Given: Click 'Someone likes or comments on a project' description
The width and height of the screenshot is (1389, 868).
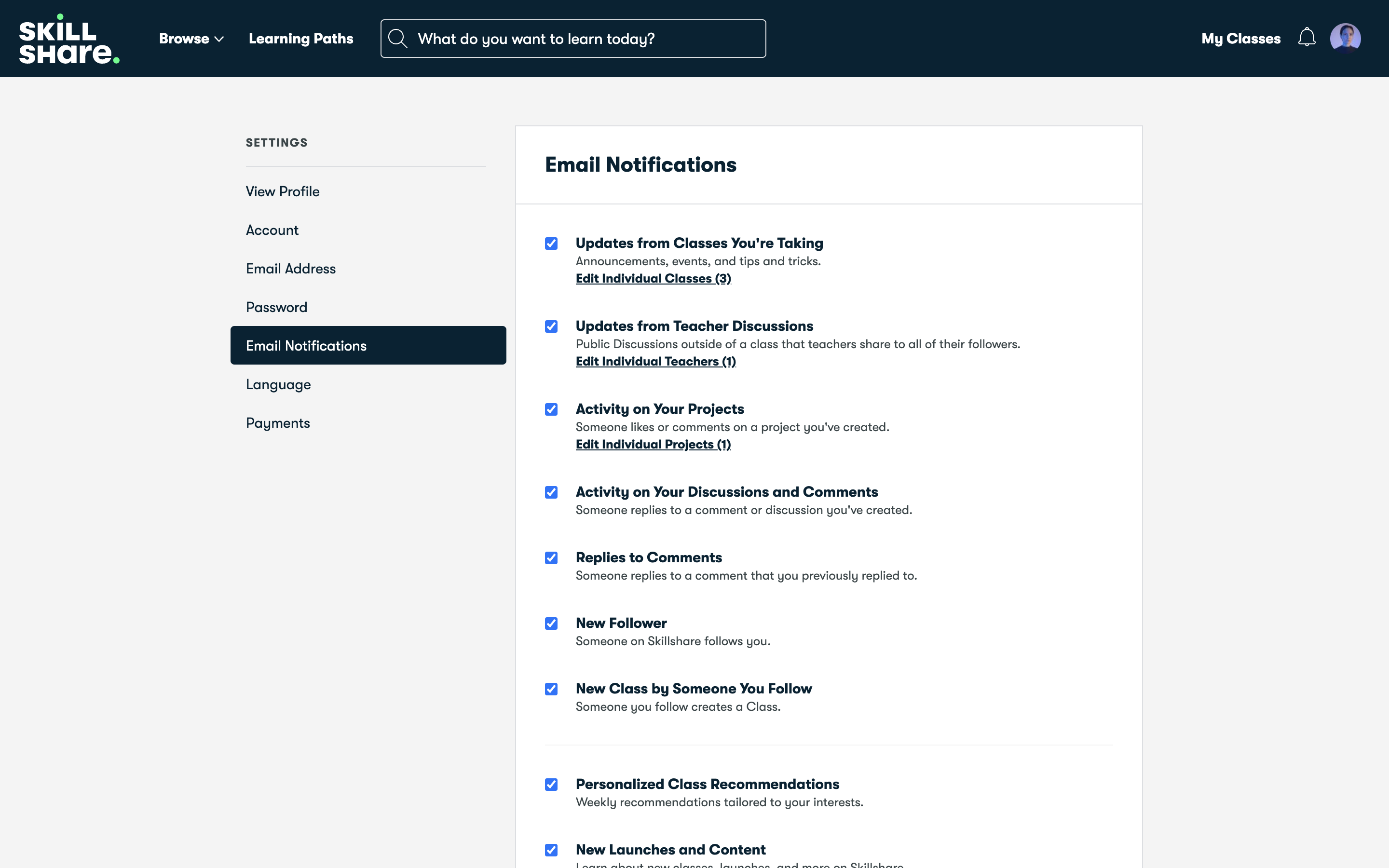Looking at the screenshot, I should (x=733, y=427).
